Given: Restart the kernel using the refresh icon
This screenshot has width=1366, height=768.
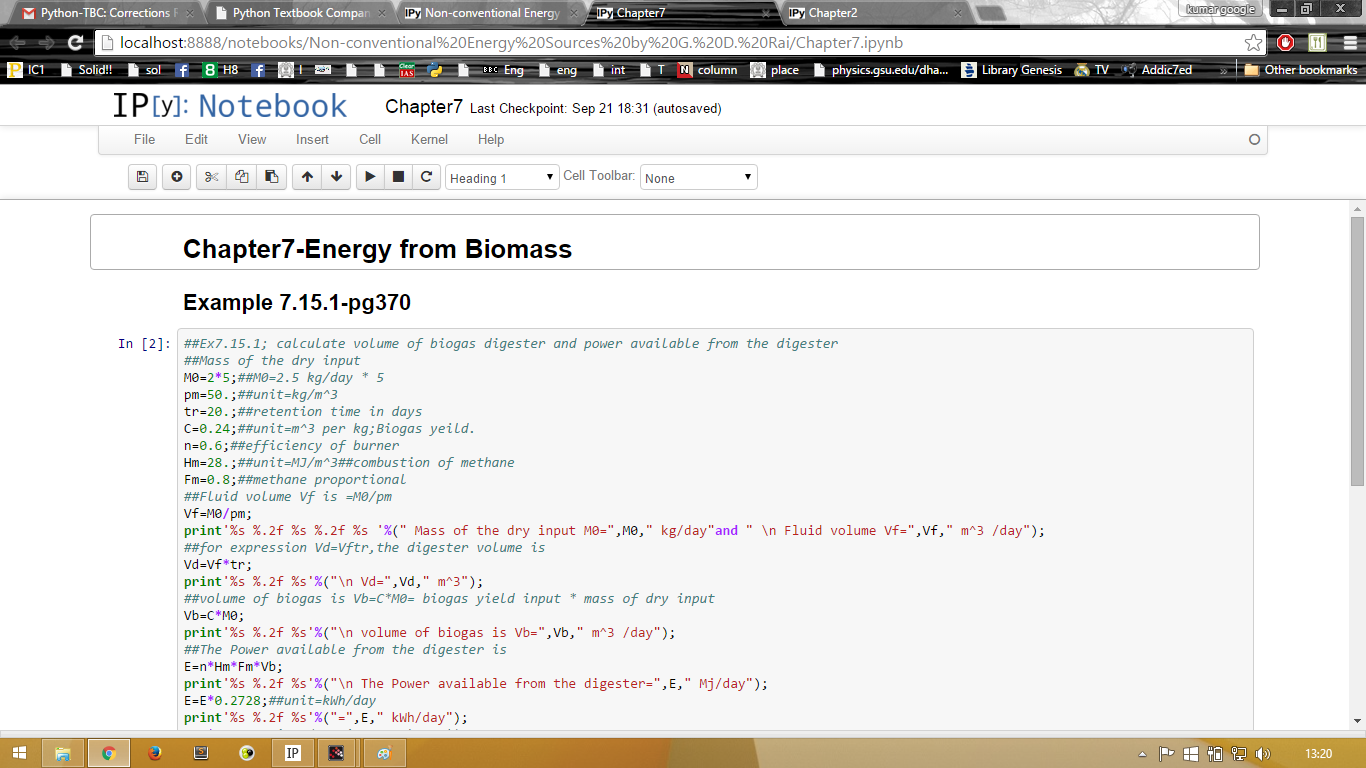Looking at the screenshot, I should [x=426, y=177].
